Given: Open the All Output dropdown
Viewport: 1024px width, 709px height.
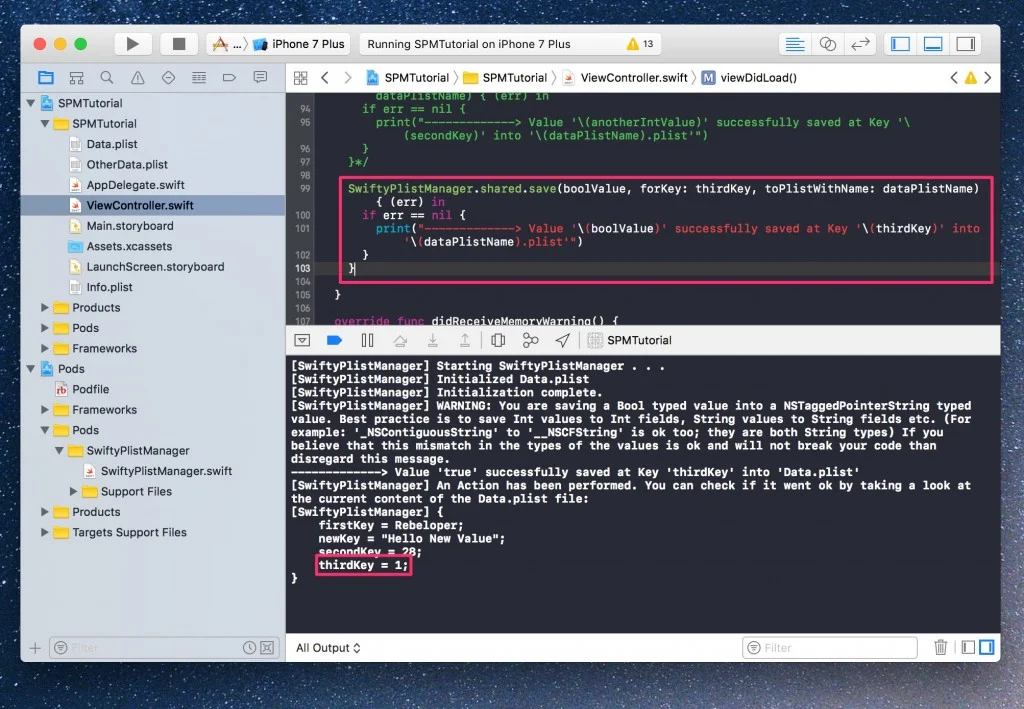Looking at the screenshot, I should tap(328, 648).
